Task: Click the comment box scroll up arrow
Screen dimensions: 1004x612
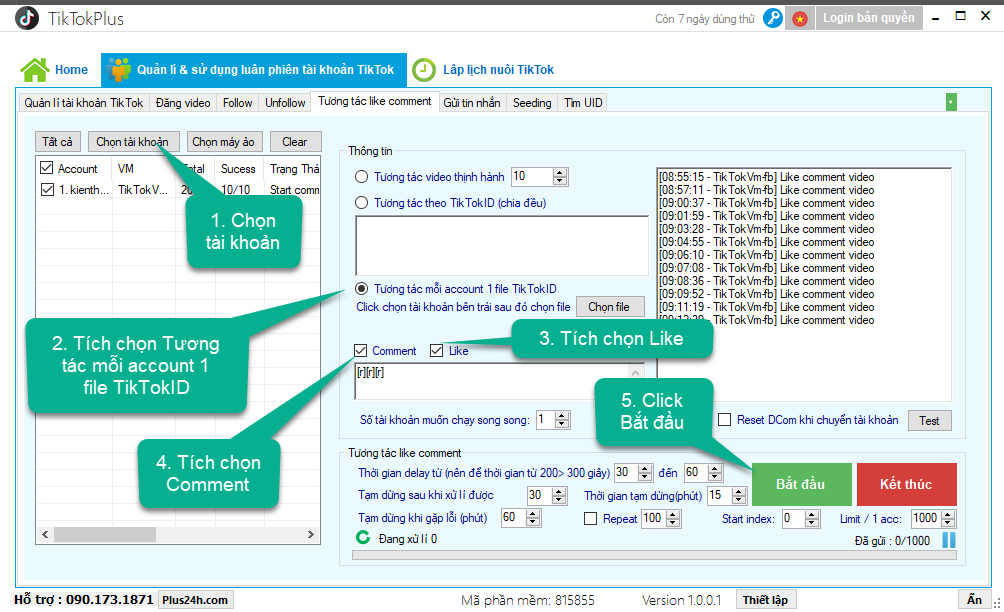Action: point(635,373)
